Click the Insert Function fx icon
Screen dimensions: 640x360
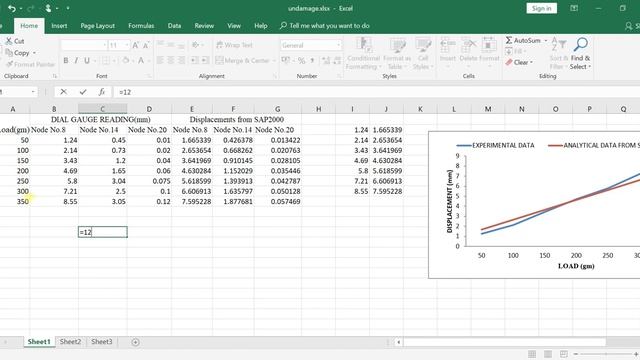(x=102, y=92)
